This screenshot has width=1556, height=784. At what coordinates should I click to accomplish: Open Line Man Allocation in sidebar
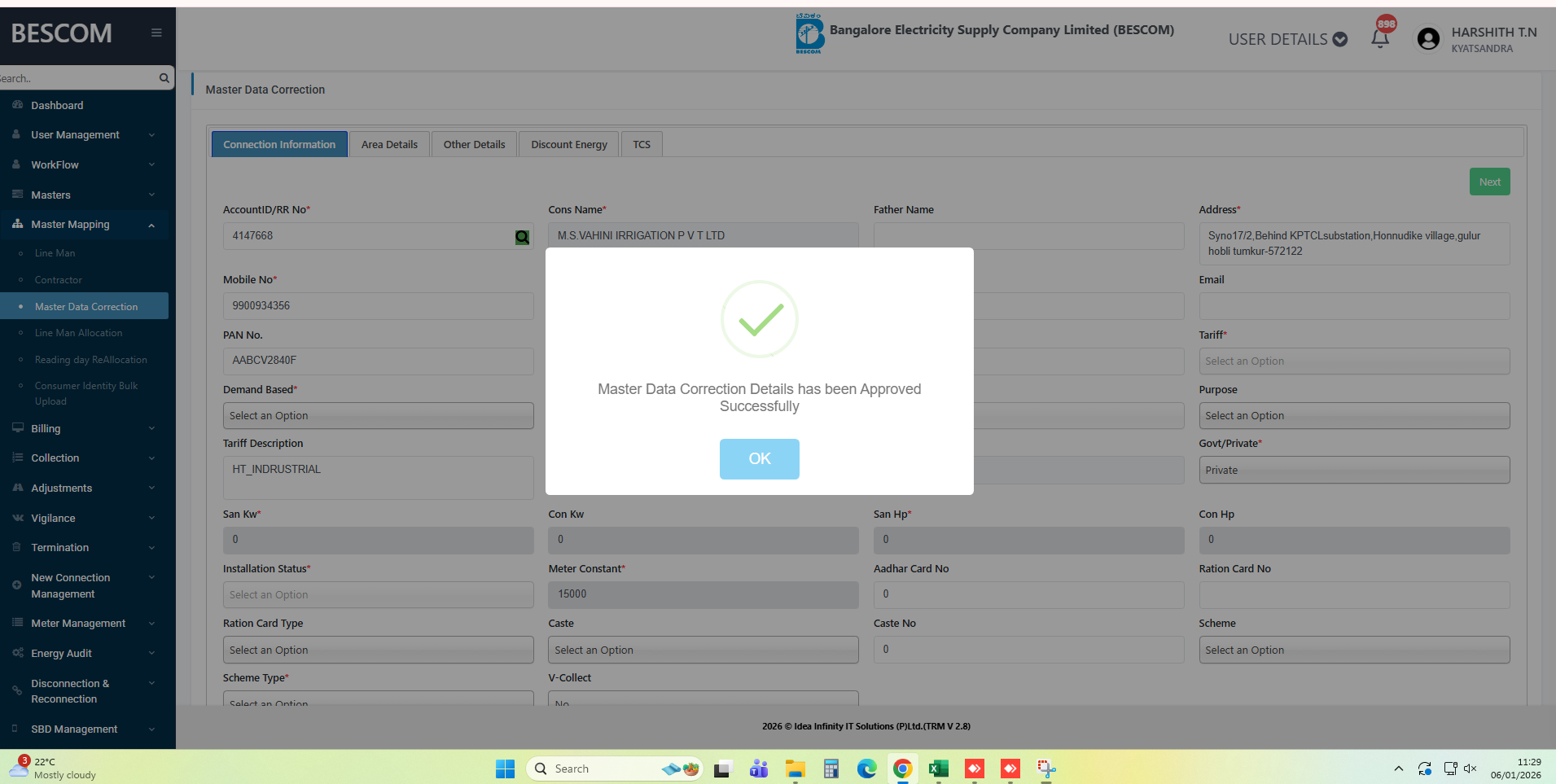(x=78, y=333)
